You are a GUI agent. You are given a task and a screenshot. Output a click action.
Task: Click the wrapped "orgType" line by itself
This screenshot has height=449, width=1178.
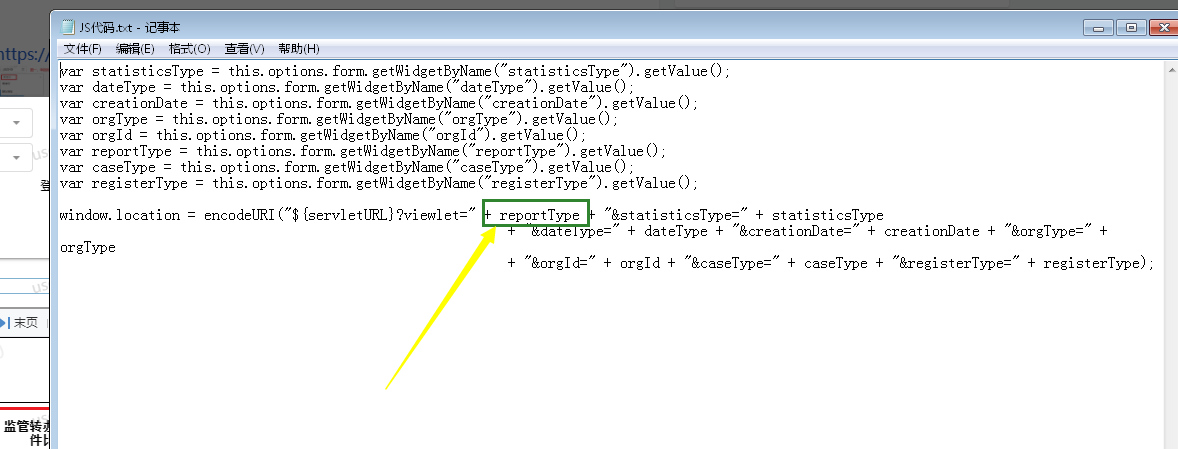(88, 247)
